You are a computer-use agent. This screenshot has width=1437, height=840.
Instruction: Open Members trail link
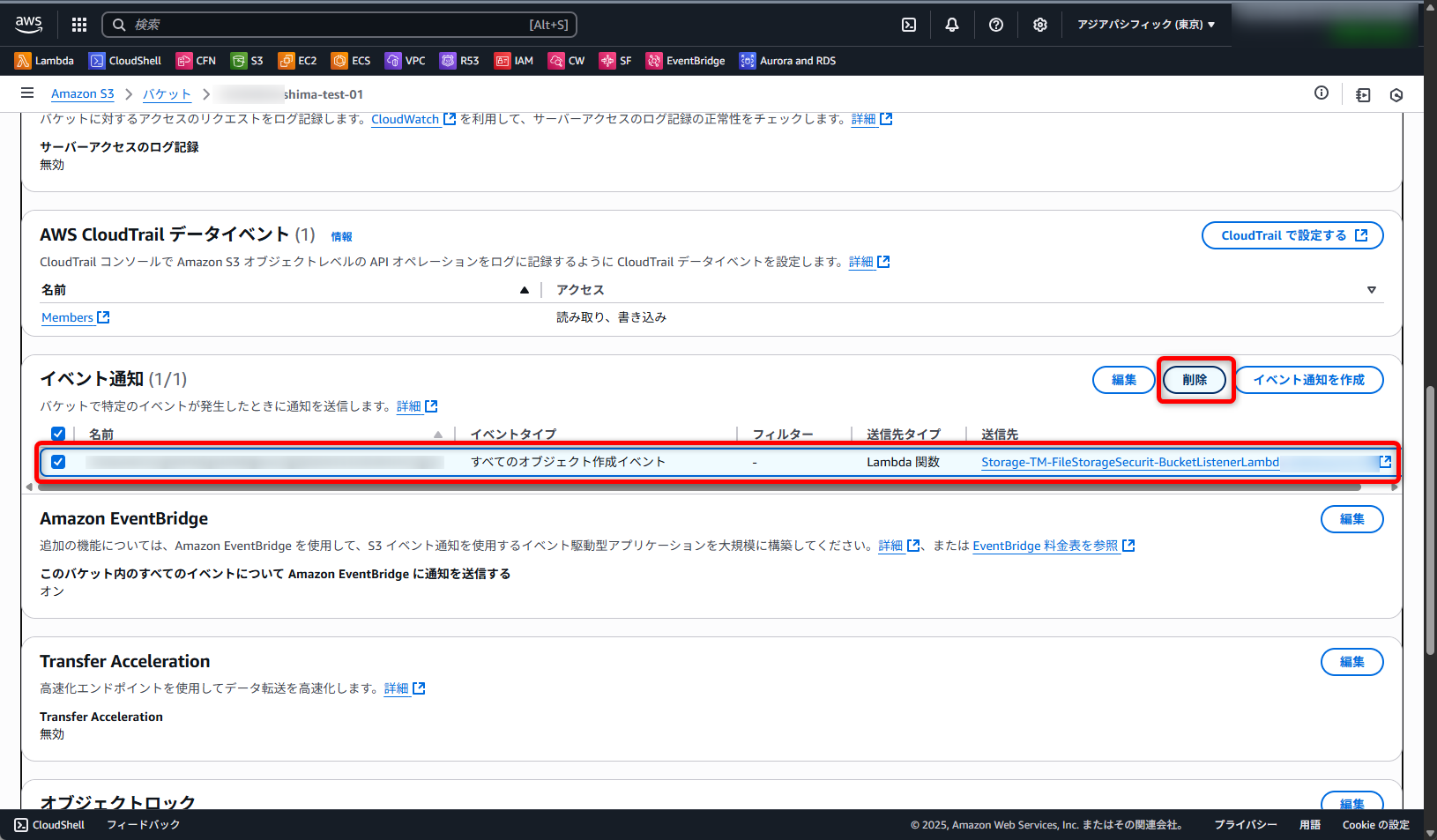pyautogui.click(x=76, y=317)
